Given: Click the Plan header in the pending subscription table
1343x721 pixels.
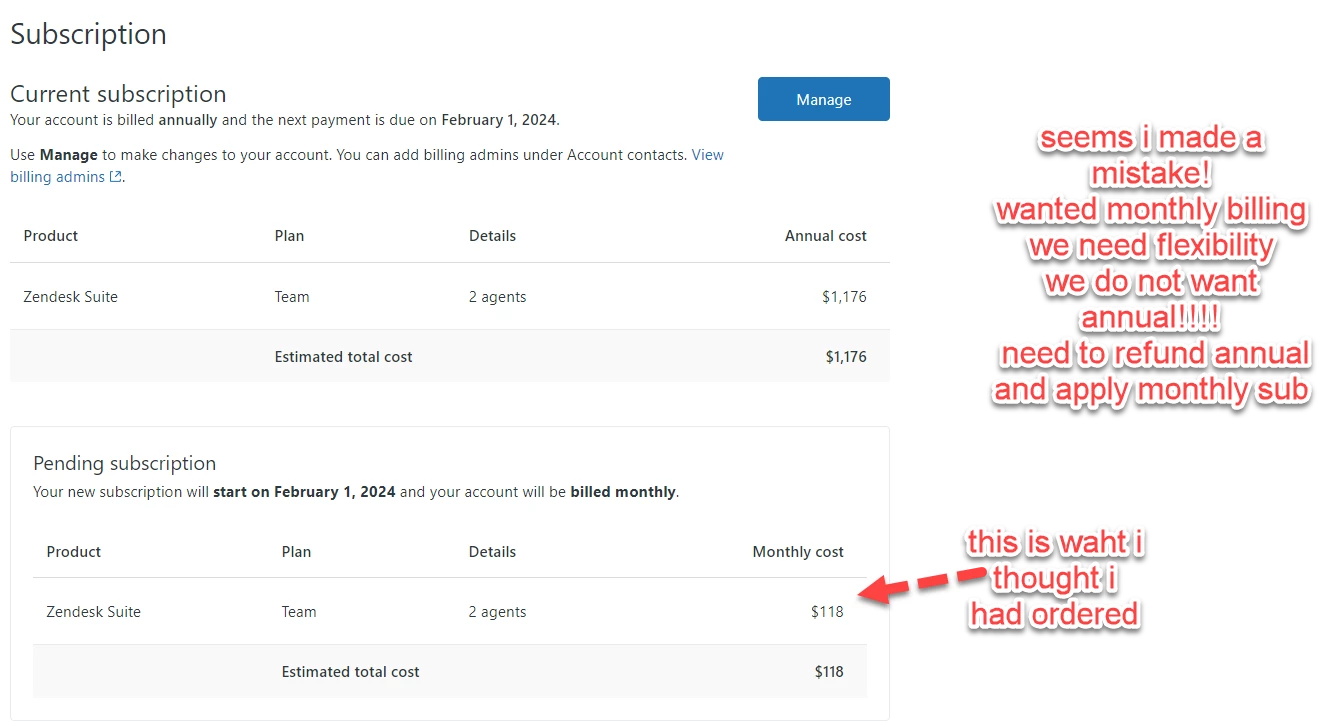Looking at the screenshot, I should pyautogui.click(x=296, y=552).
